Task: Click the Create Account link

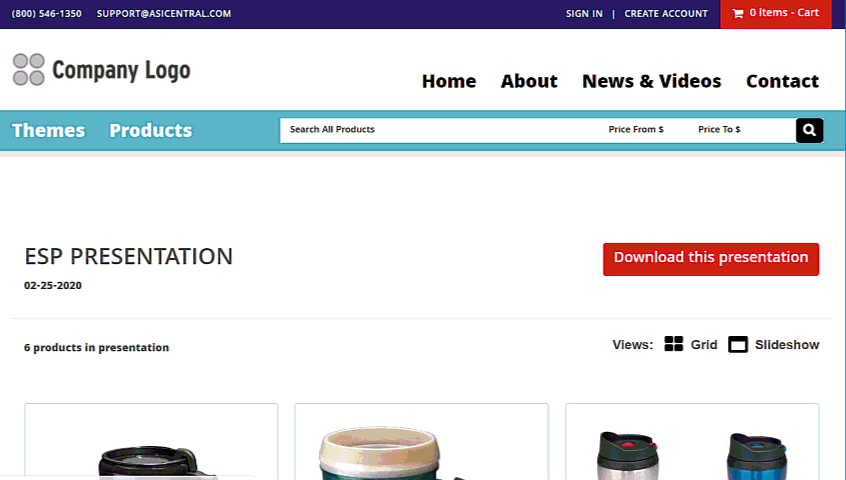Action: click(666, 13)
